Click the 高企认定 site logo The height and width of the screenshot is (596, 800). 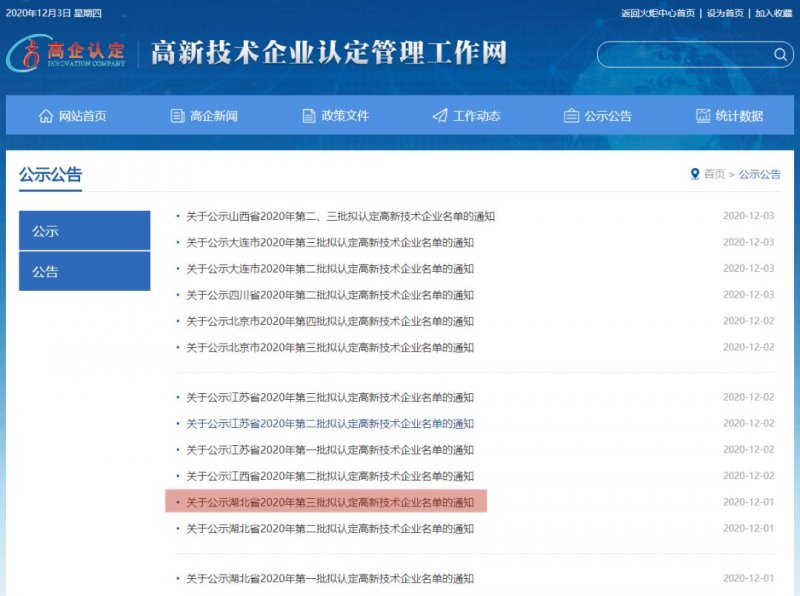tap(66, 53)
